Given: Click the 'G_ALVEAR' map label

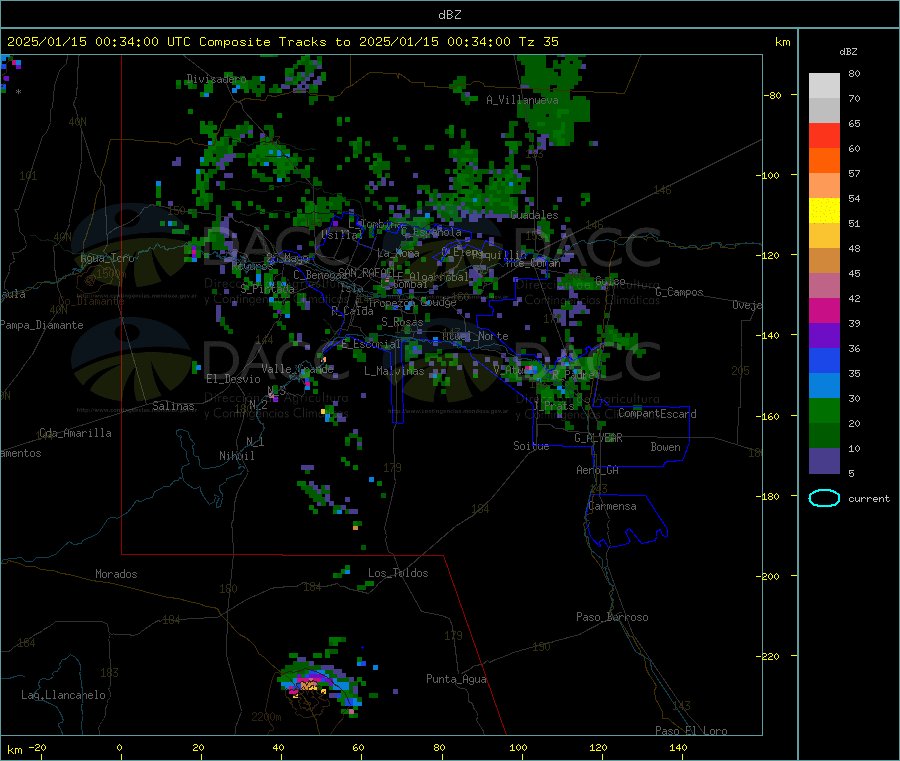Looking at the screenshot, I should tap(598, 438).
